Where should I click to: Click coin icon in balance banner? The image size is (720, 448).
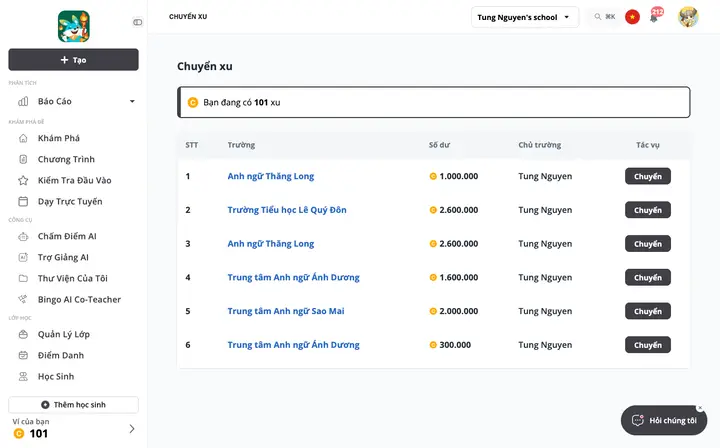click(193, 102)
